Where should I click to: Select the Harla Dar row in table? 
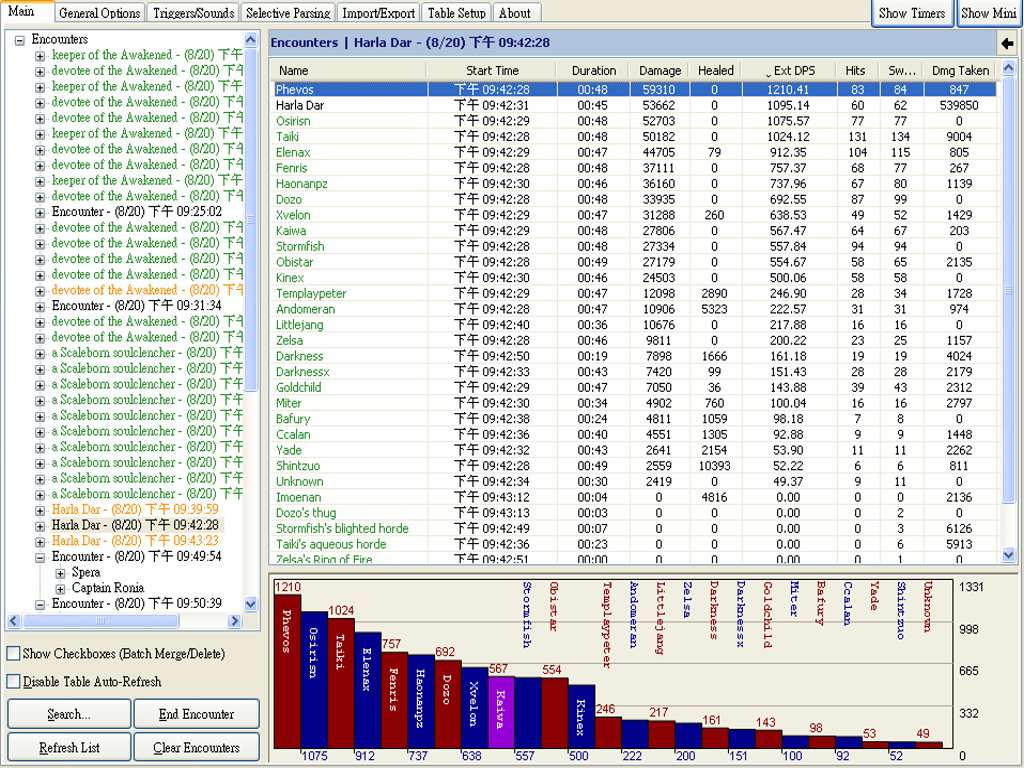pyautogui.click(x=300, y=105)
